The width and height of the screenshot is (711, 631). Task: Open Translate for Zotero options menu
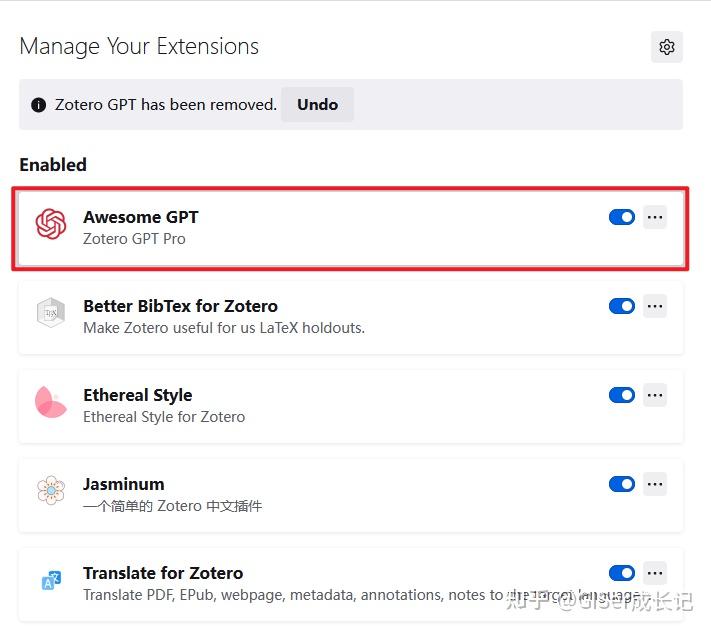[655, 573]
